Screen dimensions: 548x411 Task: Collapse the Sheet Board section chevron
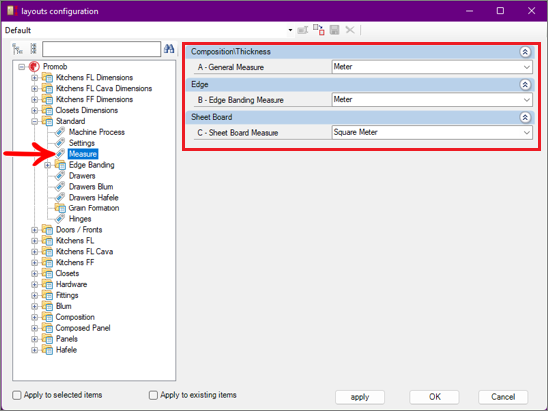click(x=525, y=117)
